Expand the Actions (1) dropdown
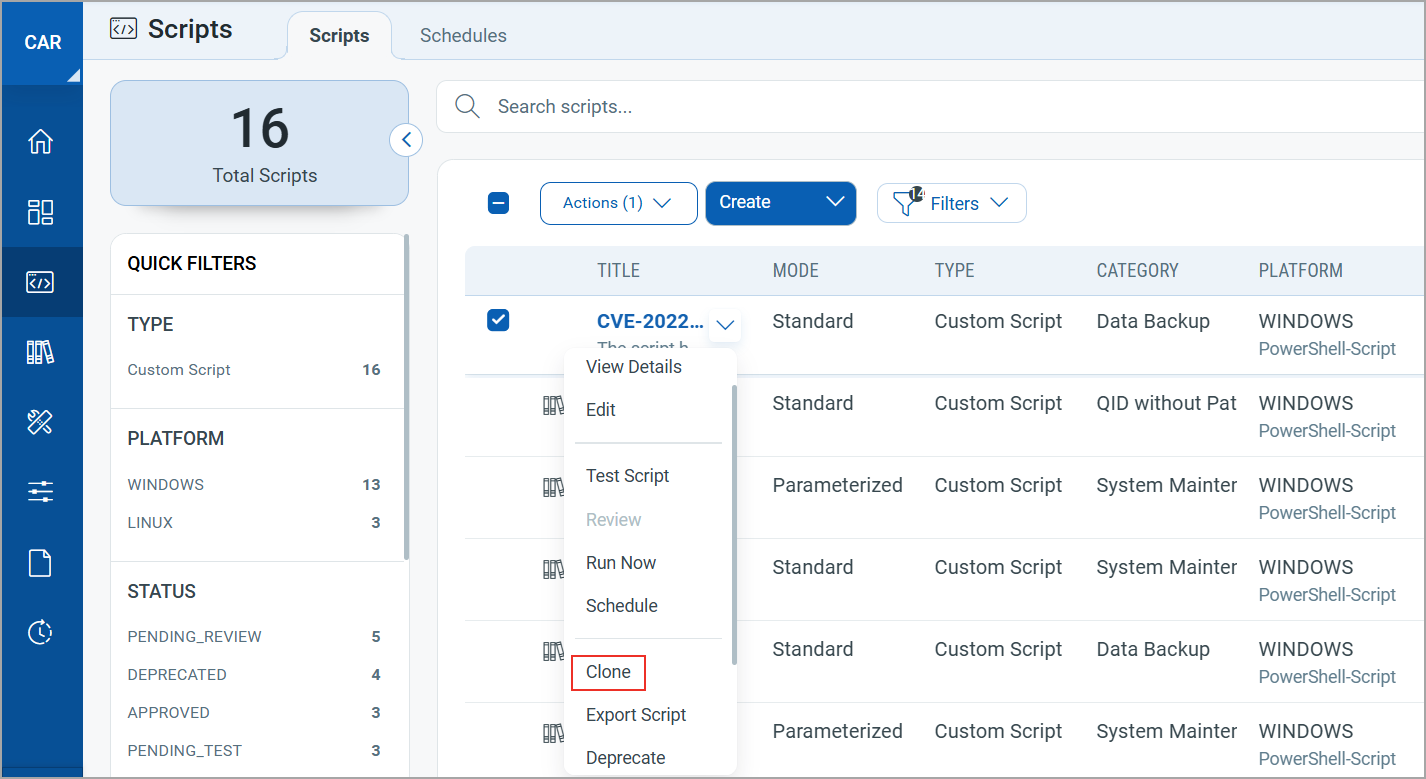 tap(619, 203)
